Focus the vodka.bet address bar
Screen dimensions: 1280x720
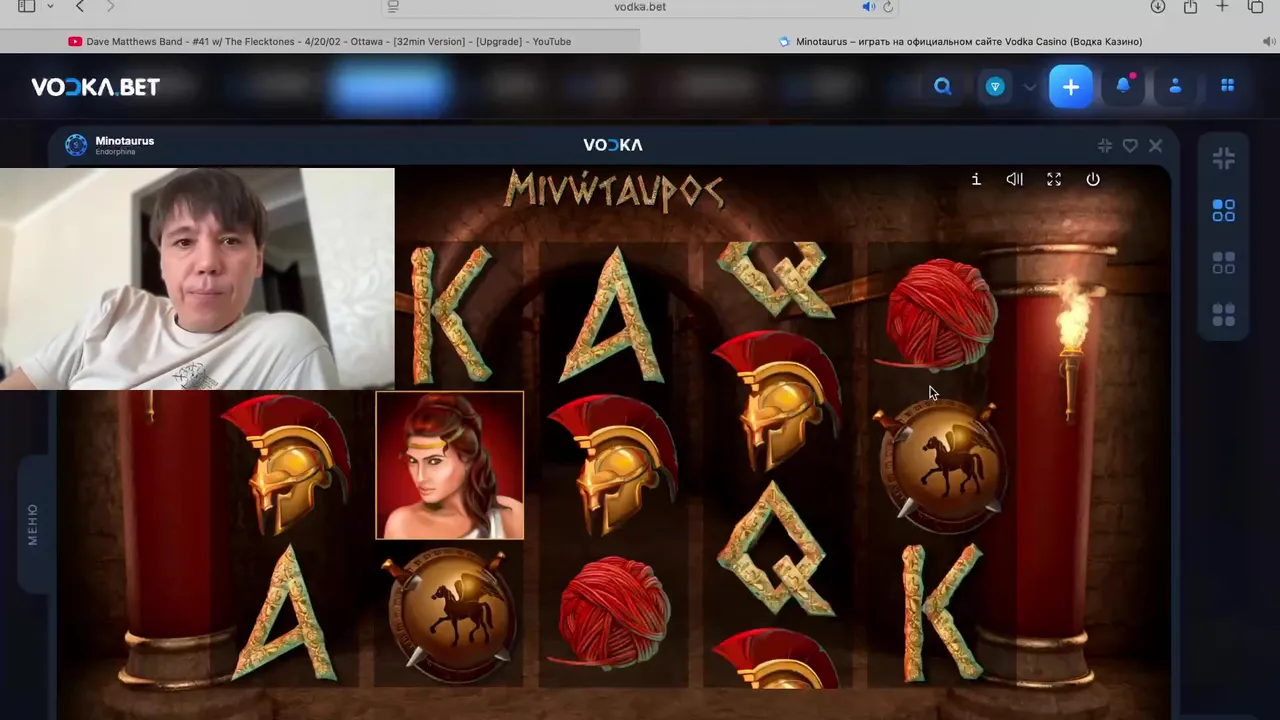[640, 7]
